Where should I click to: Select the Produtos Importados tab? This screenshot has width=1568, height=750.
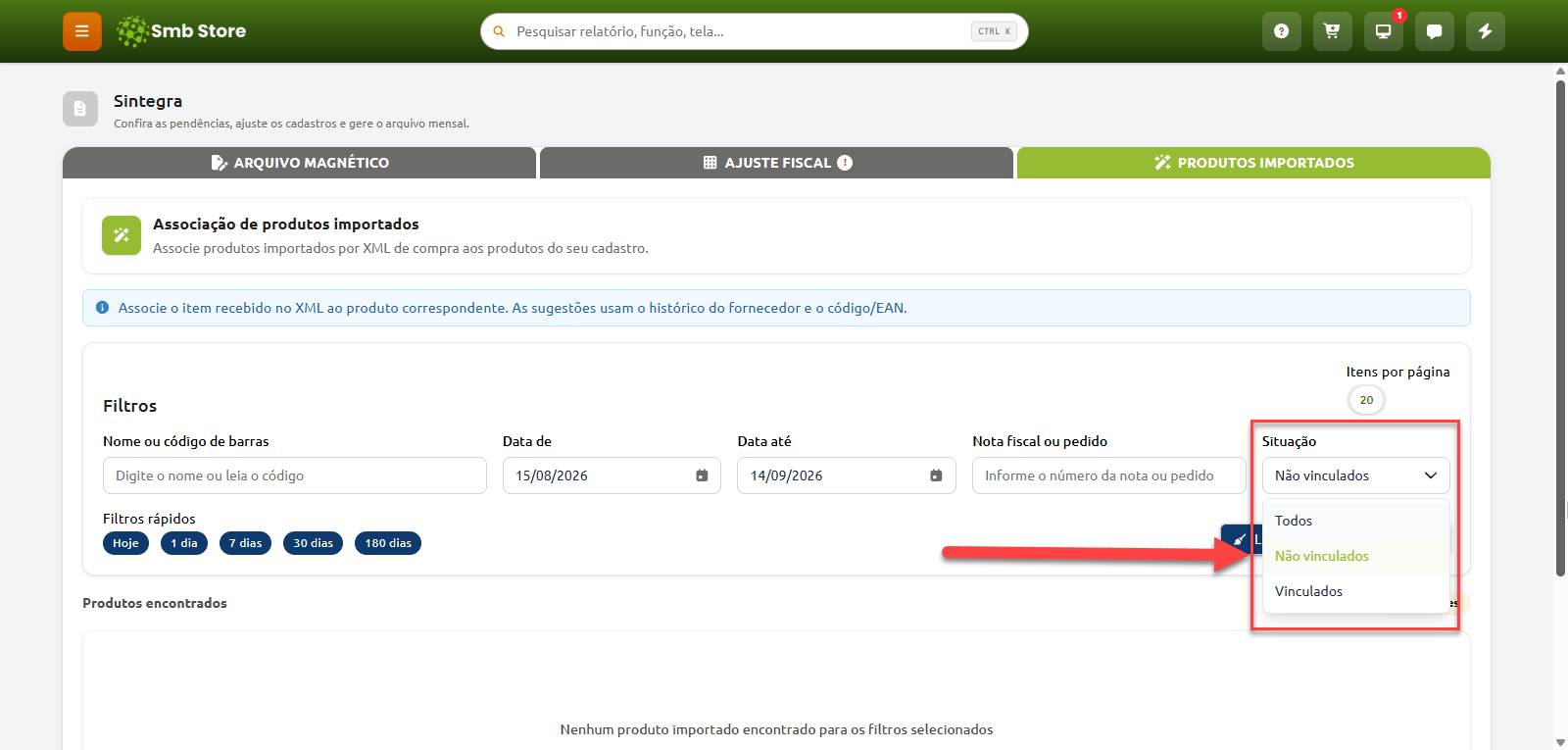1253,163
